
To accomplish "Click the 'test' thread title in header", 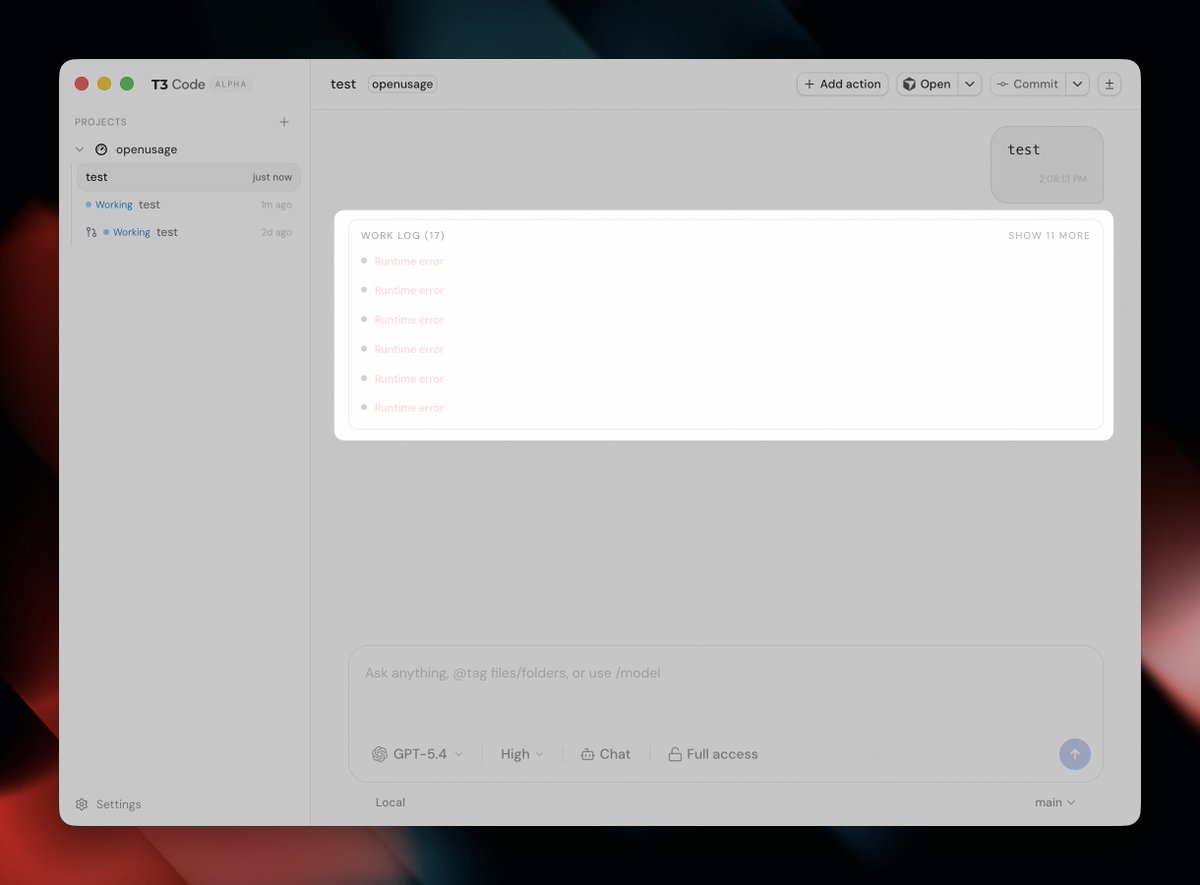I will point(343,84).
